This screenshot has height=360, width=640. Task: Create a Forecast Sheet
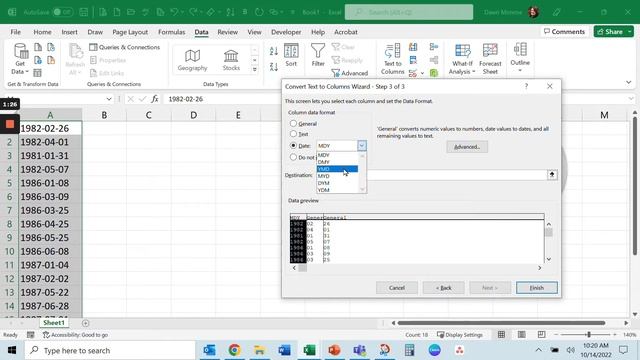pos(490,59)
